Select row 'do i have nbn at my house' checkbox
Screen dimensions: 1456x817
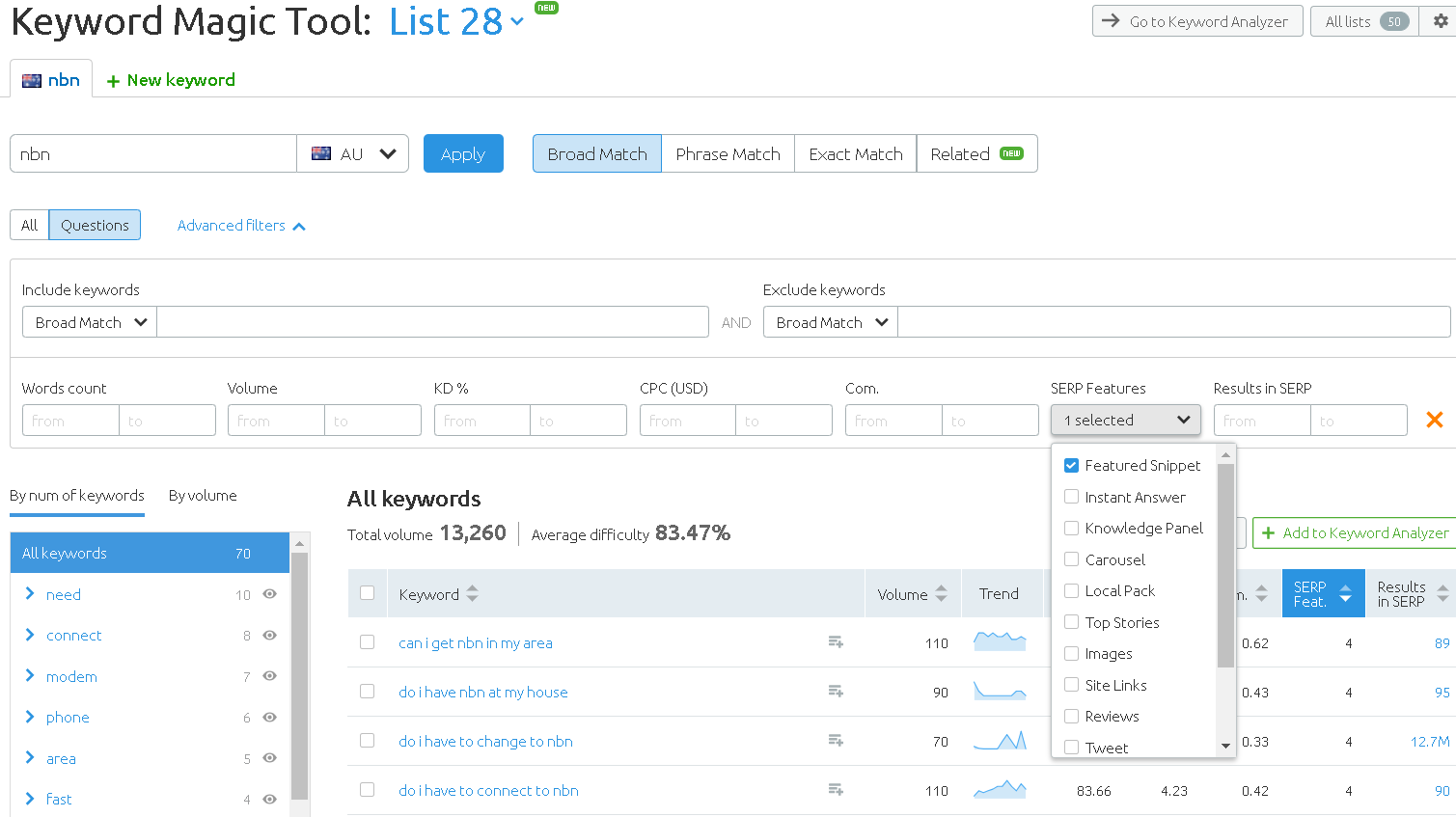(367, 692)
